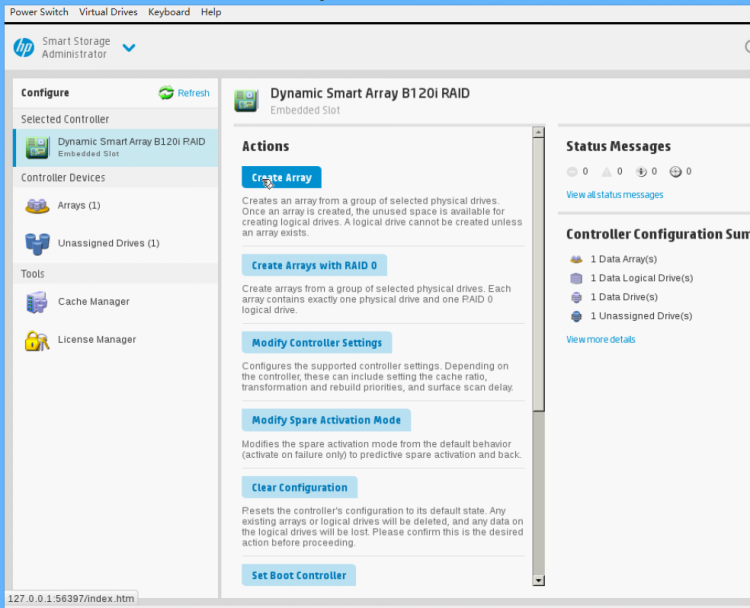
Task: Click Create Arrays with RAID 0
Action: (314, 265)
